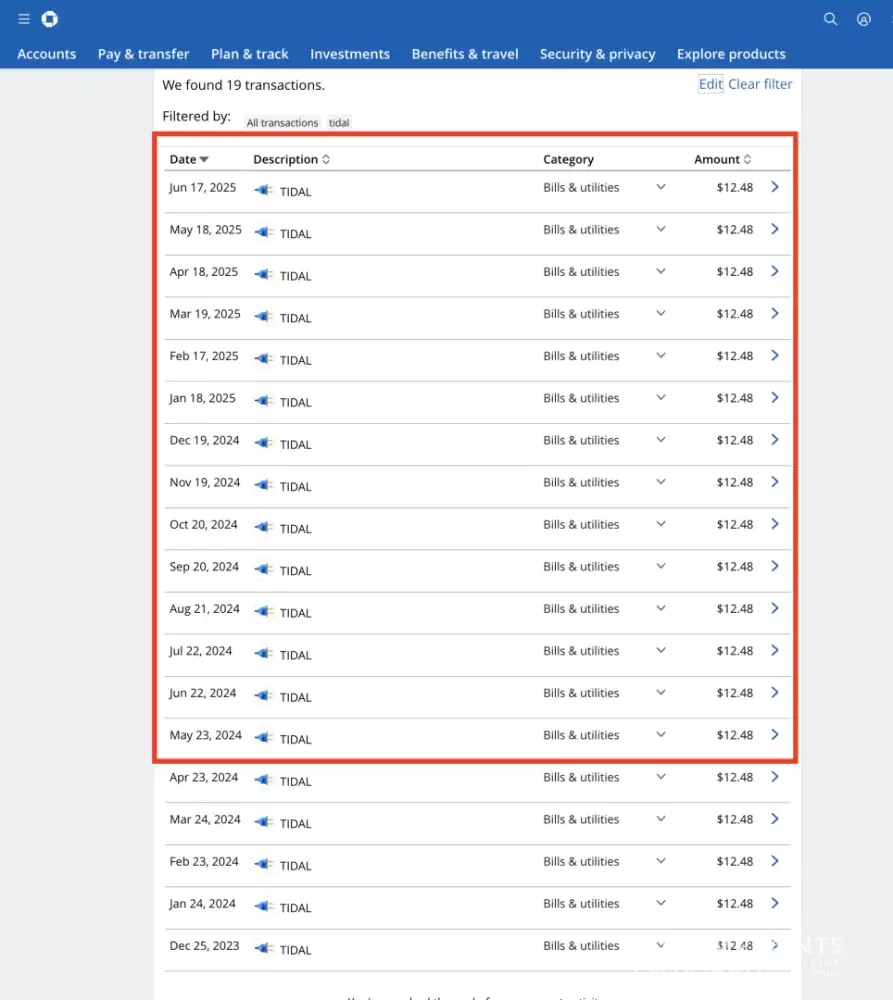The image size is (893, 1000).
Task: Click the Edit filter link
Action: coord(711,84)
